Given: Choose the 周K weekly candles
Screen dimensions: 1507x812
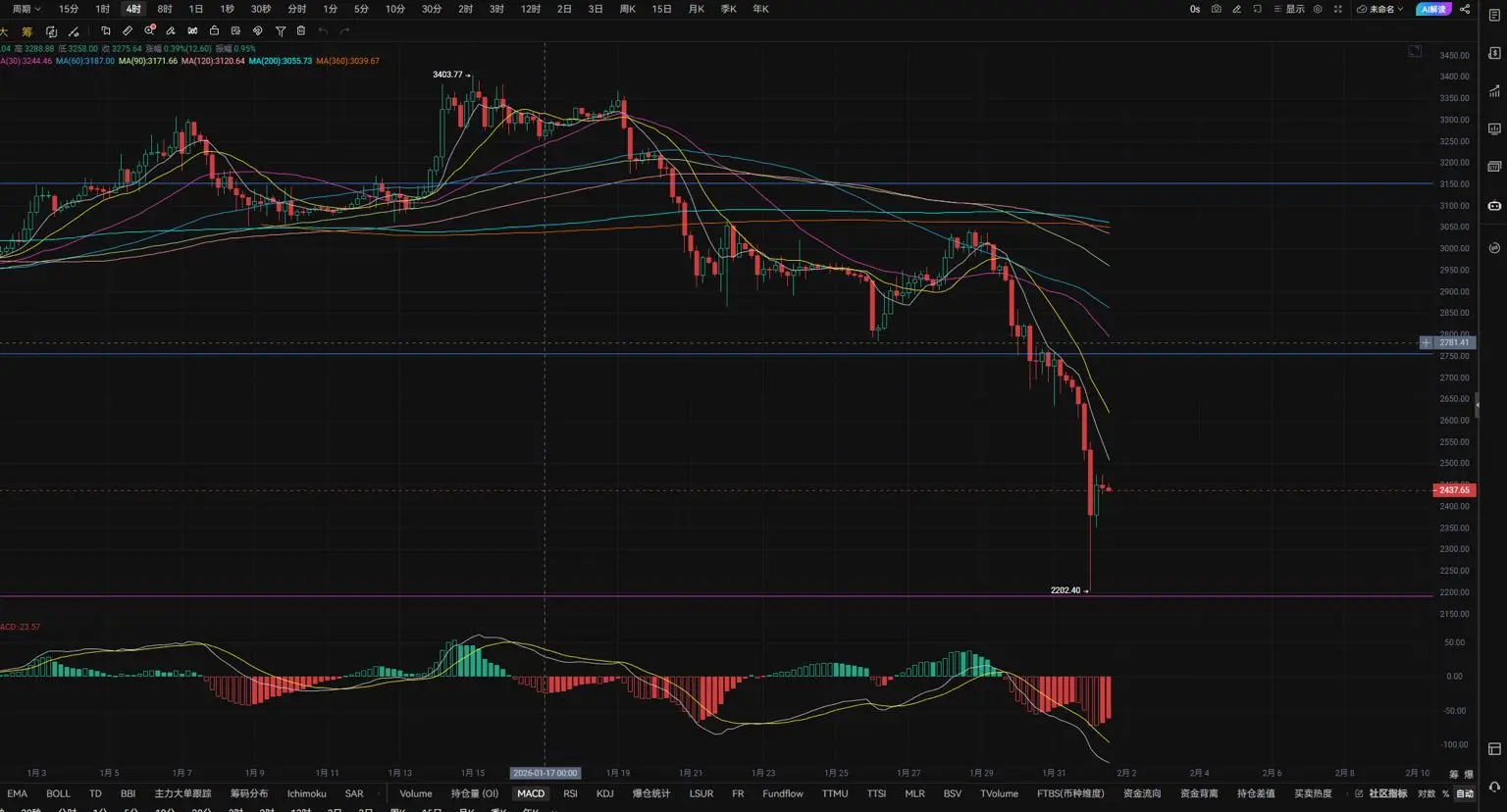Looking at the screenshot, I should coord(628,9).
